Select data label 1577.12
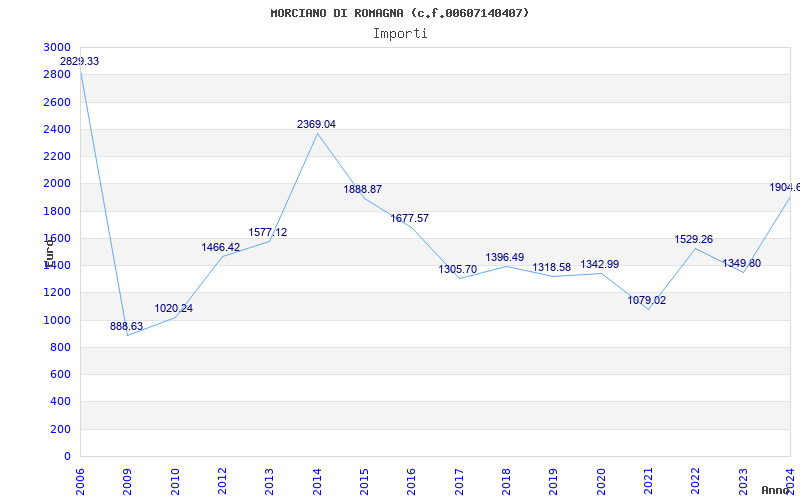Image resolution: width=800 pixels, height=500 pixels. pyautogui.click(x=268, y=233)
